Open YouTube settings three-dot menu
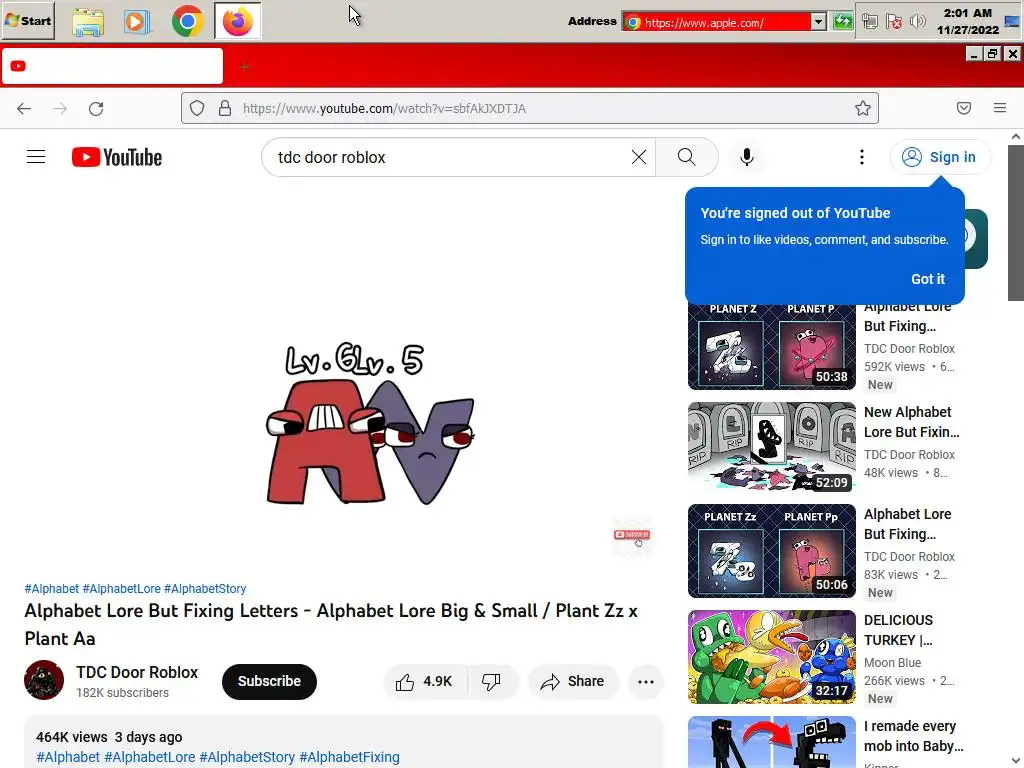1024x768 pixels. coord(862,157)
